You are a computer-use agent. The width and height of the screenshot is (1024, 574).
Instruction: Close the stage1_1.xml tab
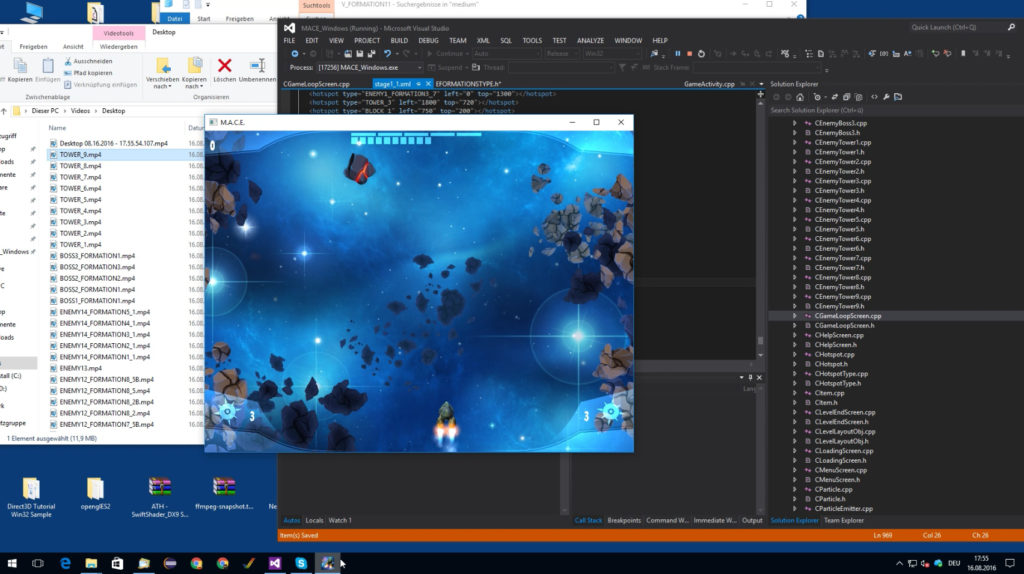click(428, 84)
